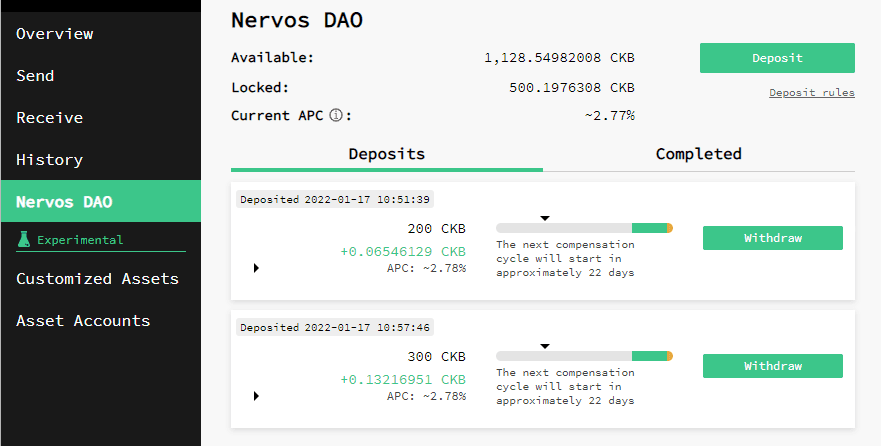Open the Completed tab

point(698,154)
